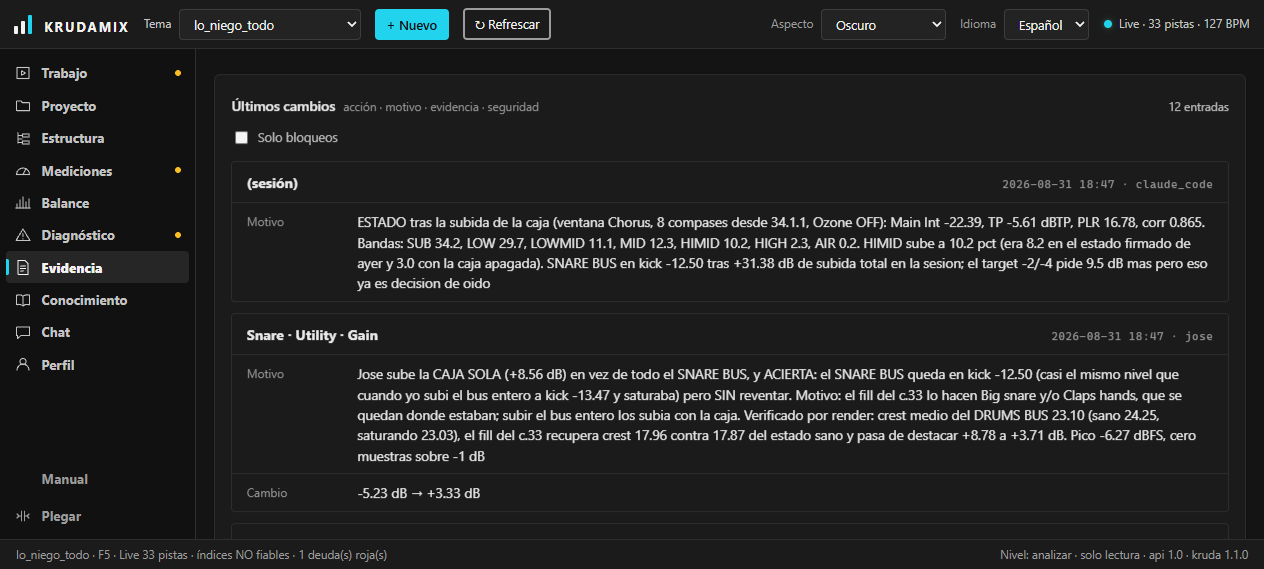Click the Perfil person icon
This screenshot has height=569, width=1264.
coord(23,365)
